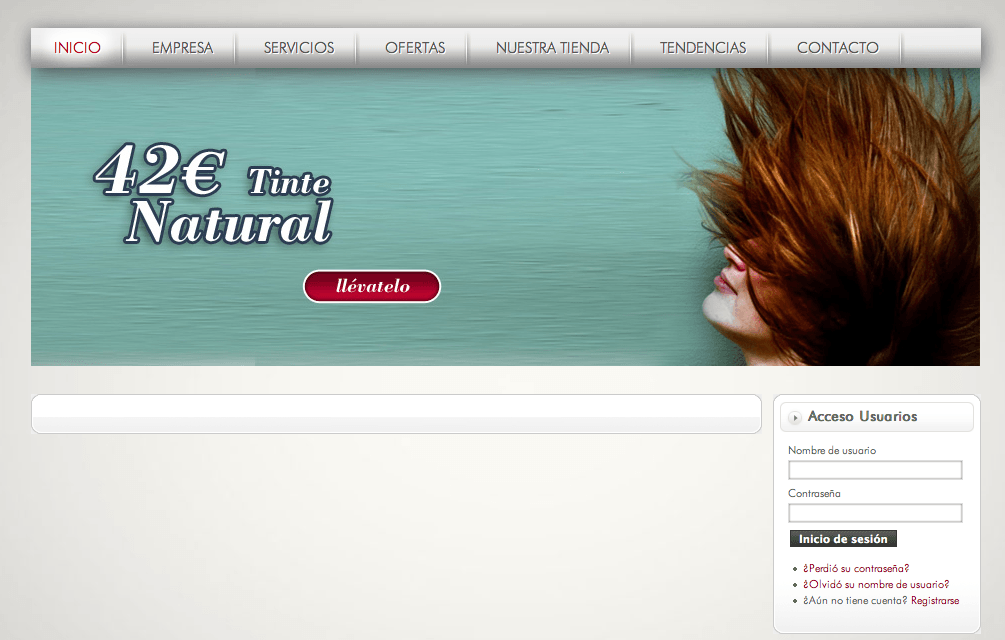Open the INICIO menu item
The image size is (1005, 640).
(77, 48)
